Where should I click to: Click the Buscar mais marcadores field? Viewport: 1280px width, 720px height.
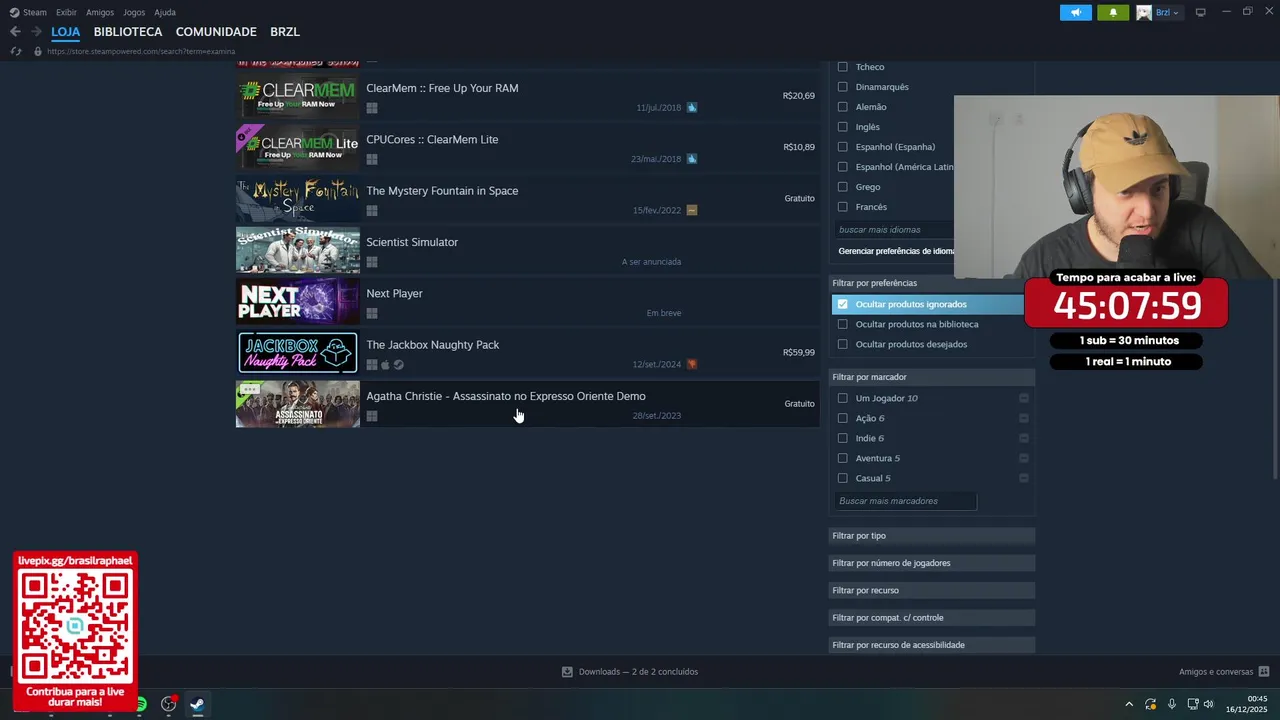[x=905, y=501]
